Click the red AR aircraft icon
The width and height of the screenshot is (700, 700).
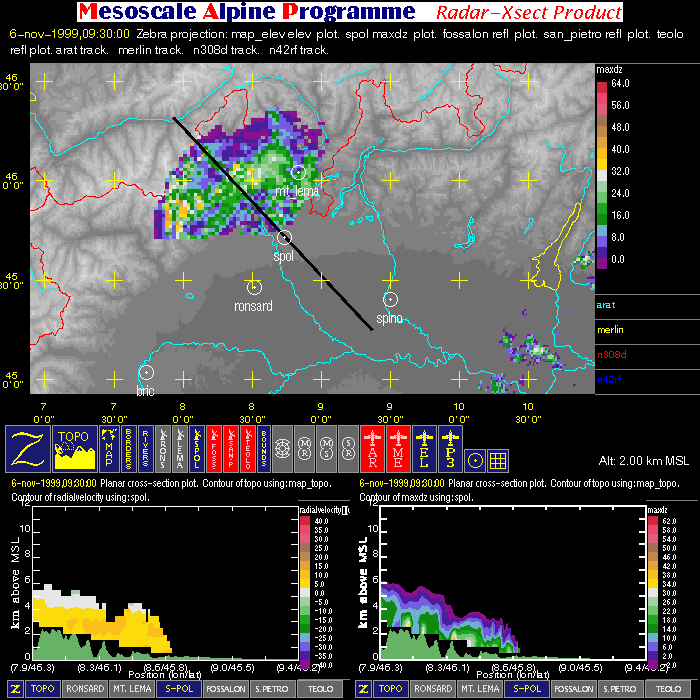pyautogui.click(x=372, y=449)
